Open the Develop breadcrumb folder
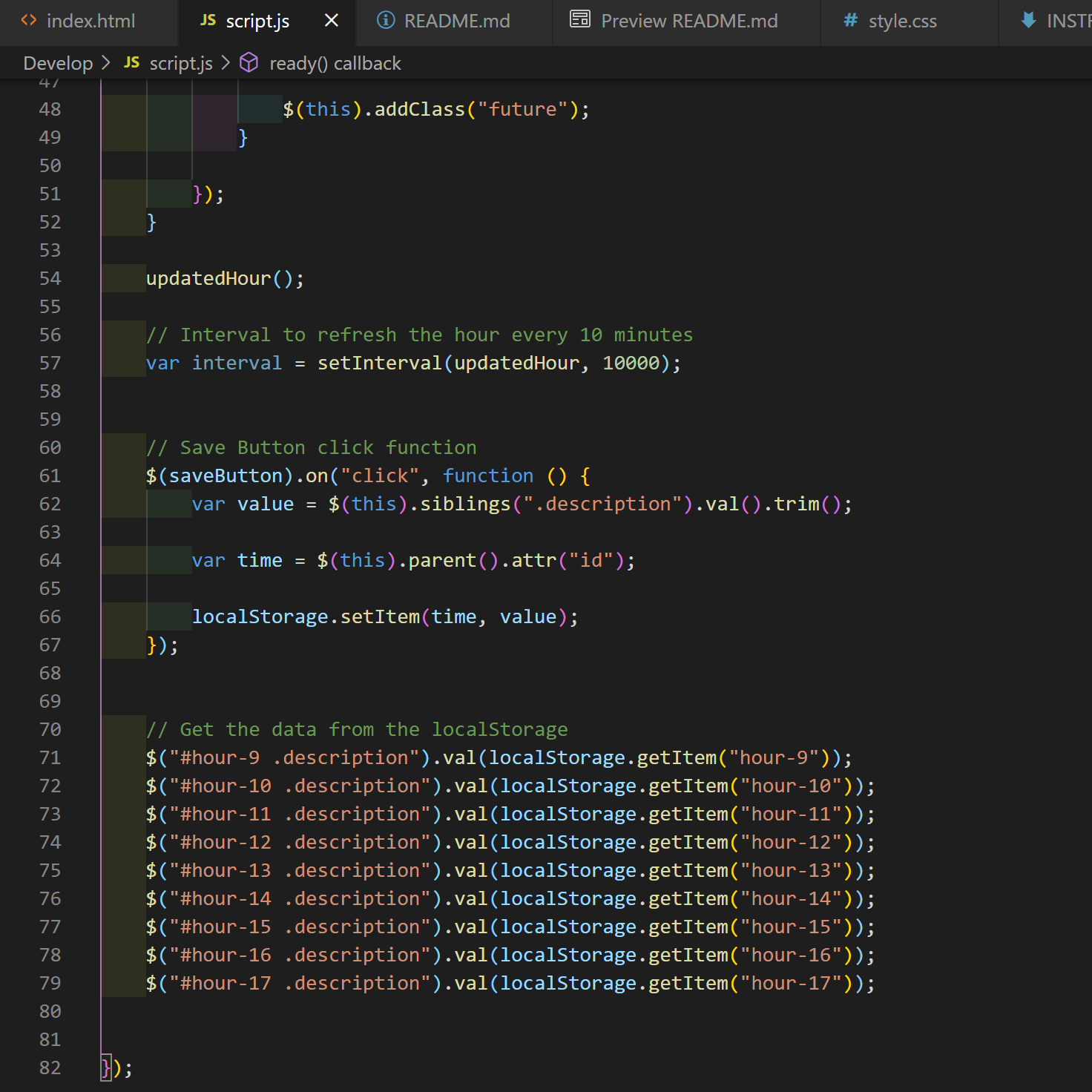 tap(58, 64)
